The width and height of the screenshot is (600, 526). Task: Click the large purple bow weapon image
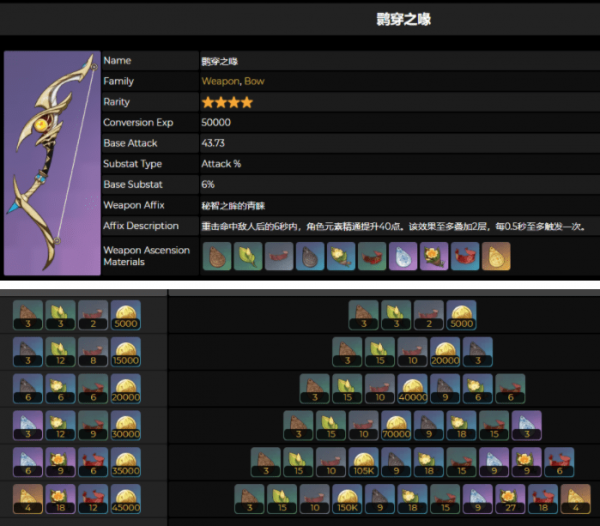coord(52,163)
